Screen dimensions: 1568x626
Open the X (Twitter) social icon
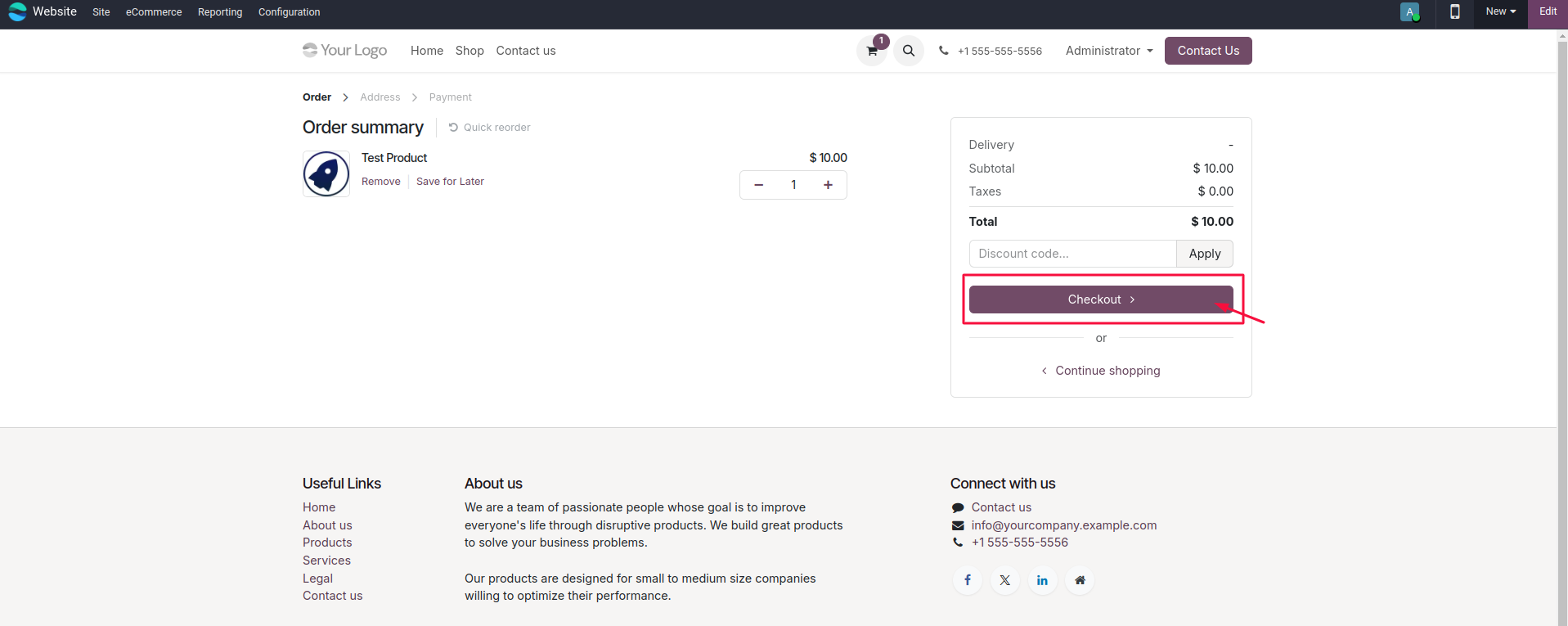tap(1004, 580)
